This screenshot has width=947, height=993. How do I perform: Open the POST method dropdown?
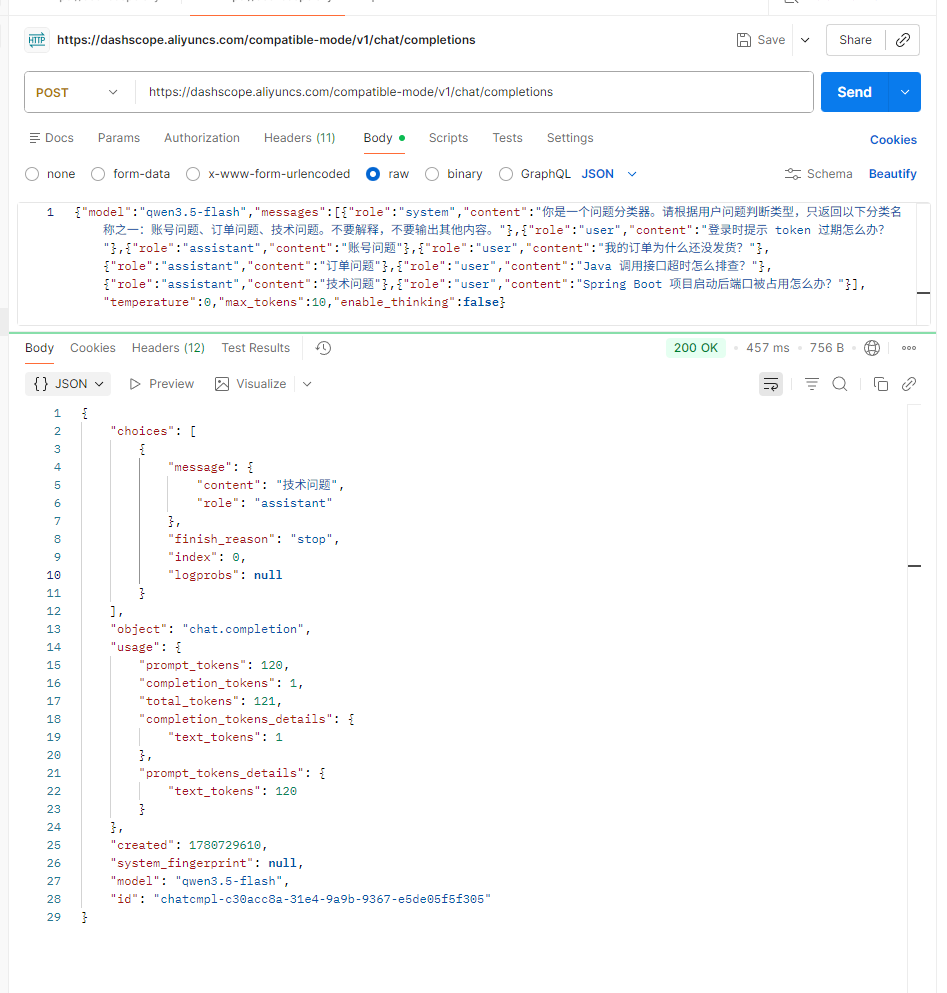(79, 92)
